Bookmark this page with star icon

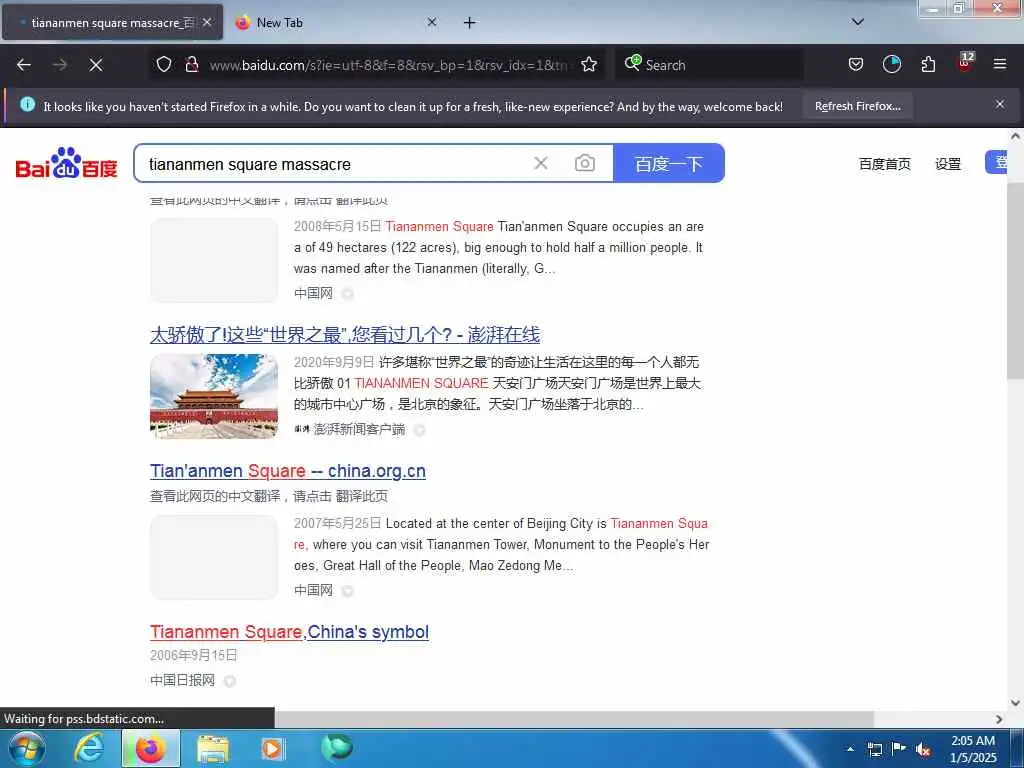point(589,64)
